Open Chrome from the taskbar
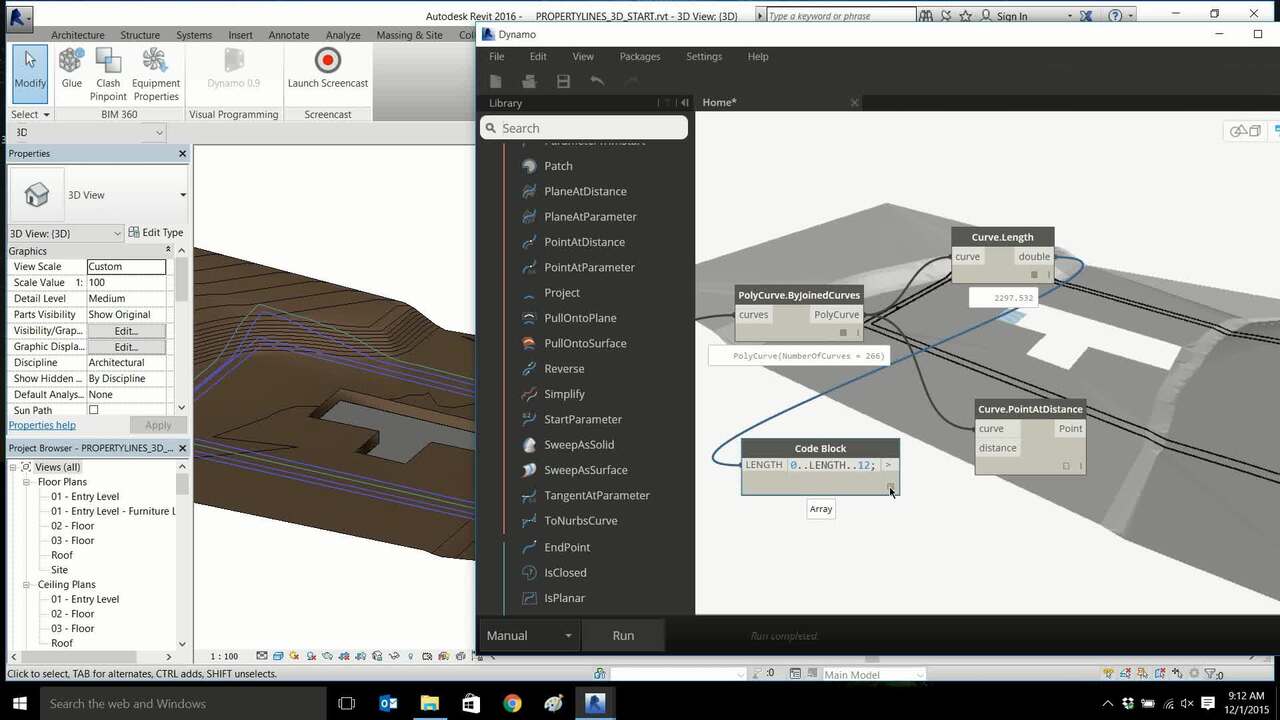This screenshot has width=1280, height=720. pos(512,703)
